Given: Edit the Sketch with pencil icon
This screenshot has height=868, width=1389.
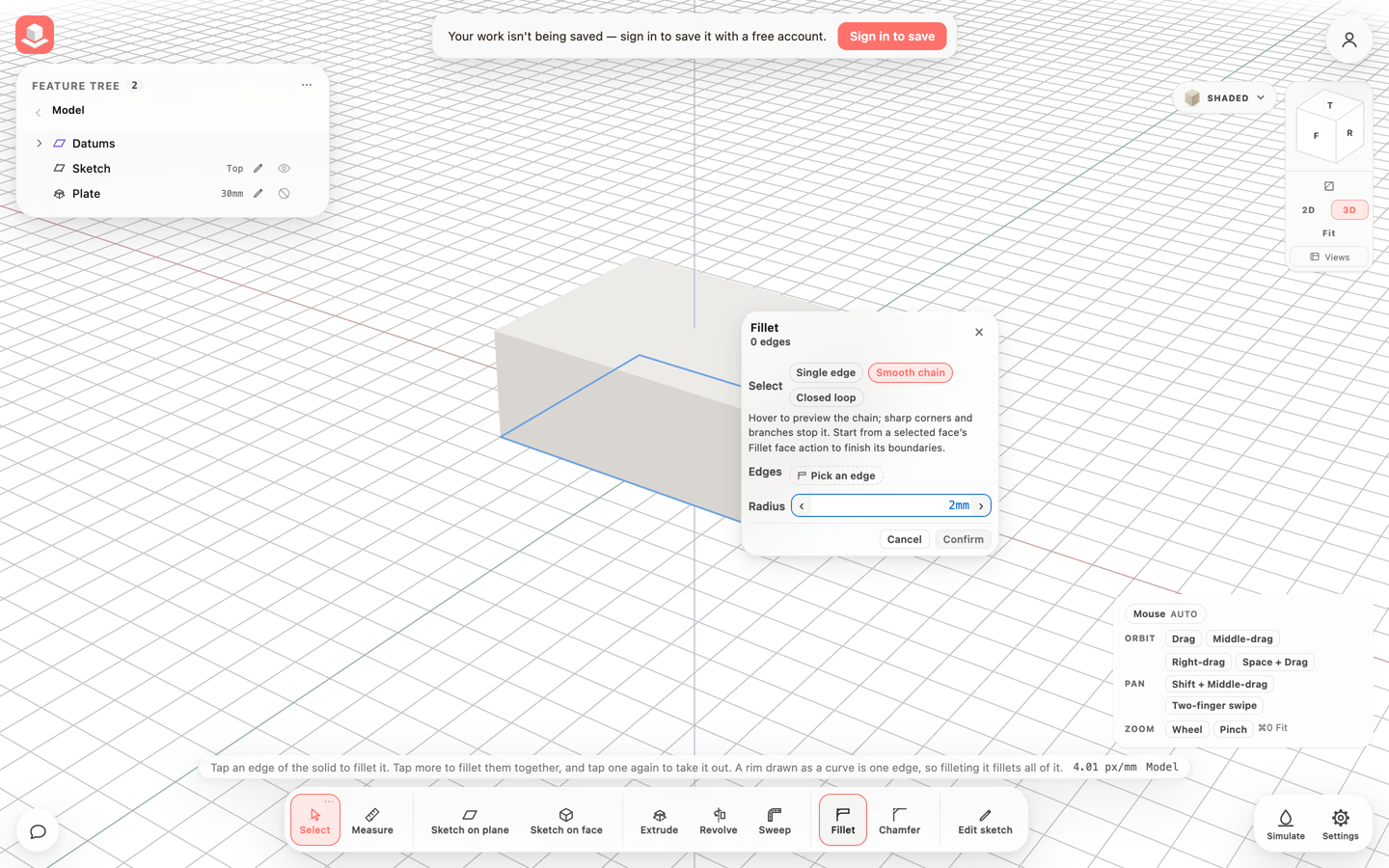Looking at the screenshot, I should [x=259, y=169].
